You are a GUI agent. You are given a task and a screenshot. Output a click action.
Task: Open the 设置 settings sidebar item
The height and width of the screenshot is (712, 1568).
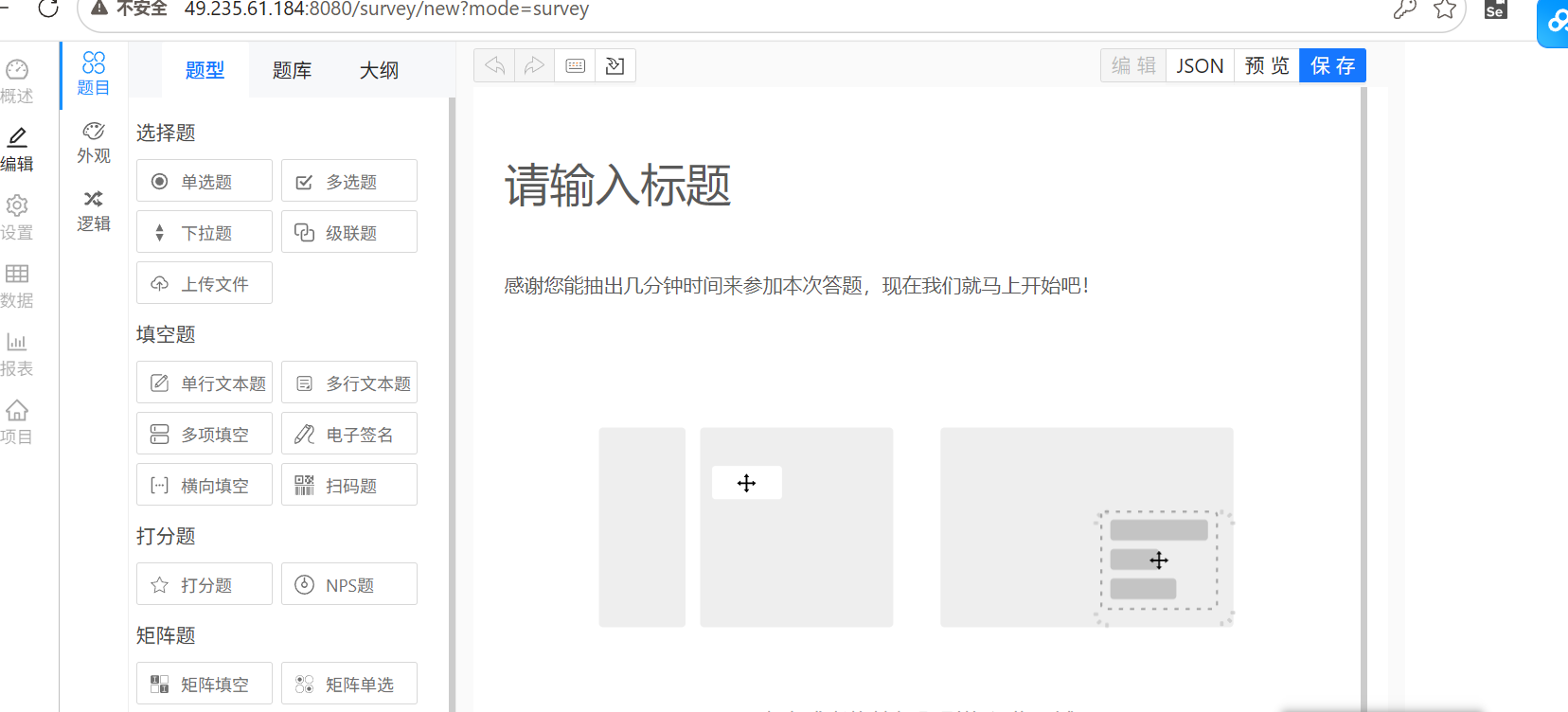coord(16,218)
